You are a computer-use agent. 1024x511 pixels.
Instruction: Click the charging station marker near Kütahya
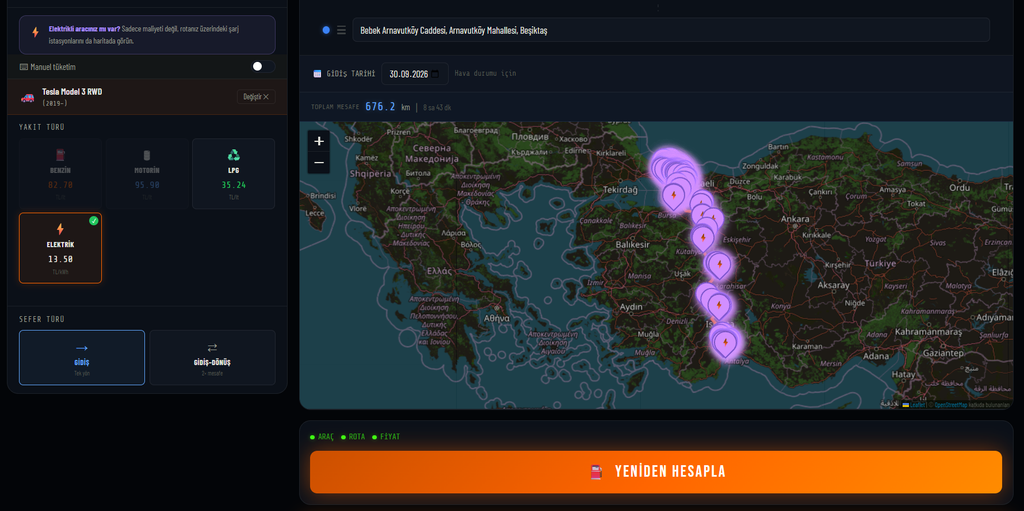(x=703, y=237)
